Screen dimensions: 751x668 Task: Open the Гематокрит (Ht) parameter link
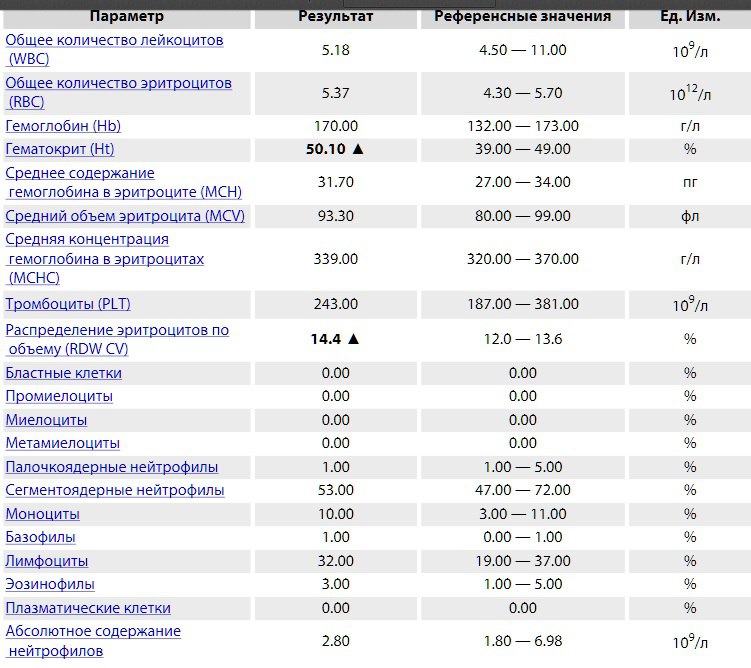click(x=60, y=149)
